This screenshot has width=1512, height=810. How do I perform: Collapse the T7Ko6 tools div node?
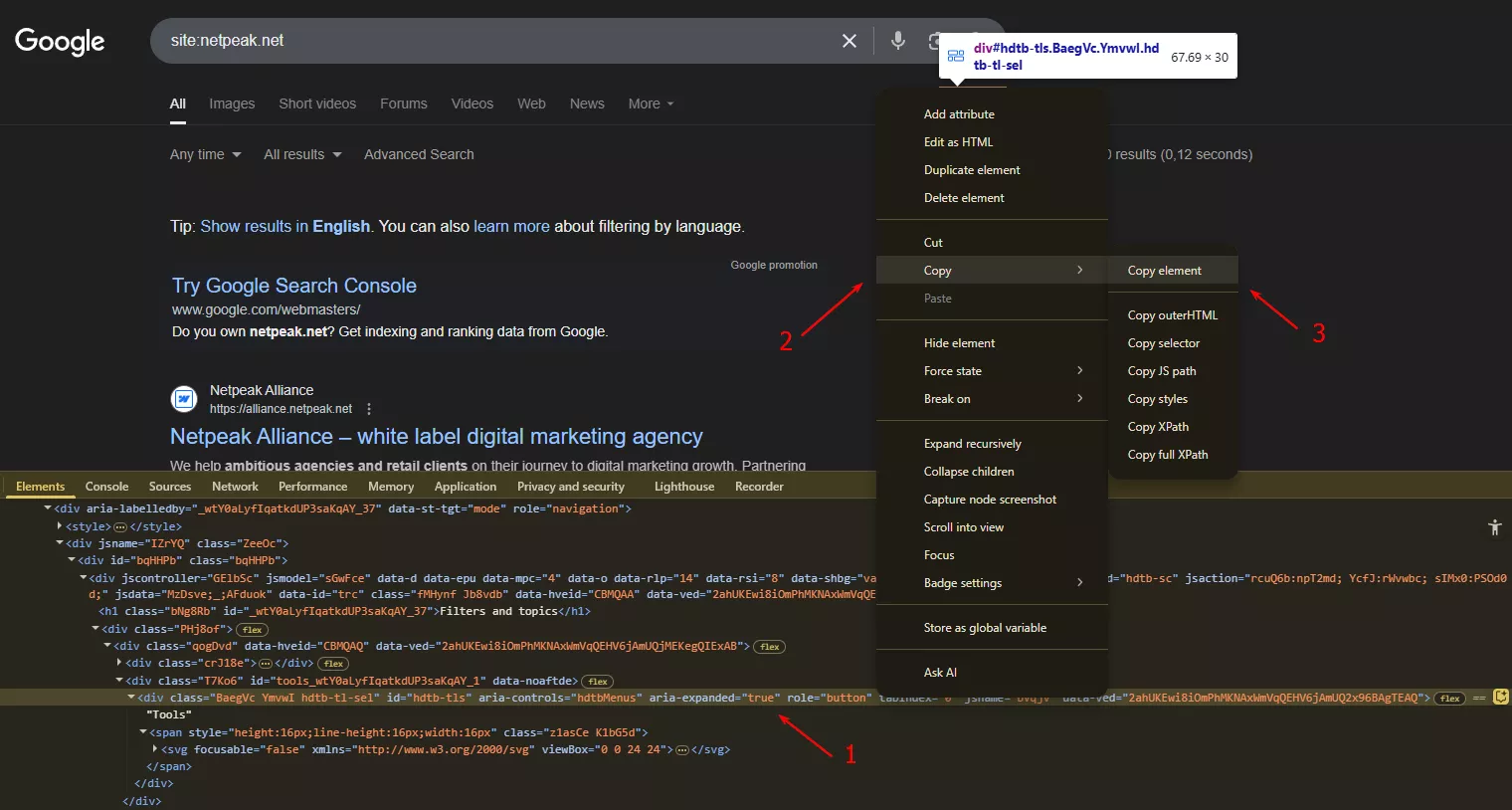[x=119, y=681]
